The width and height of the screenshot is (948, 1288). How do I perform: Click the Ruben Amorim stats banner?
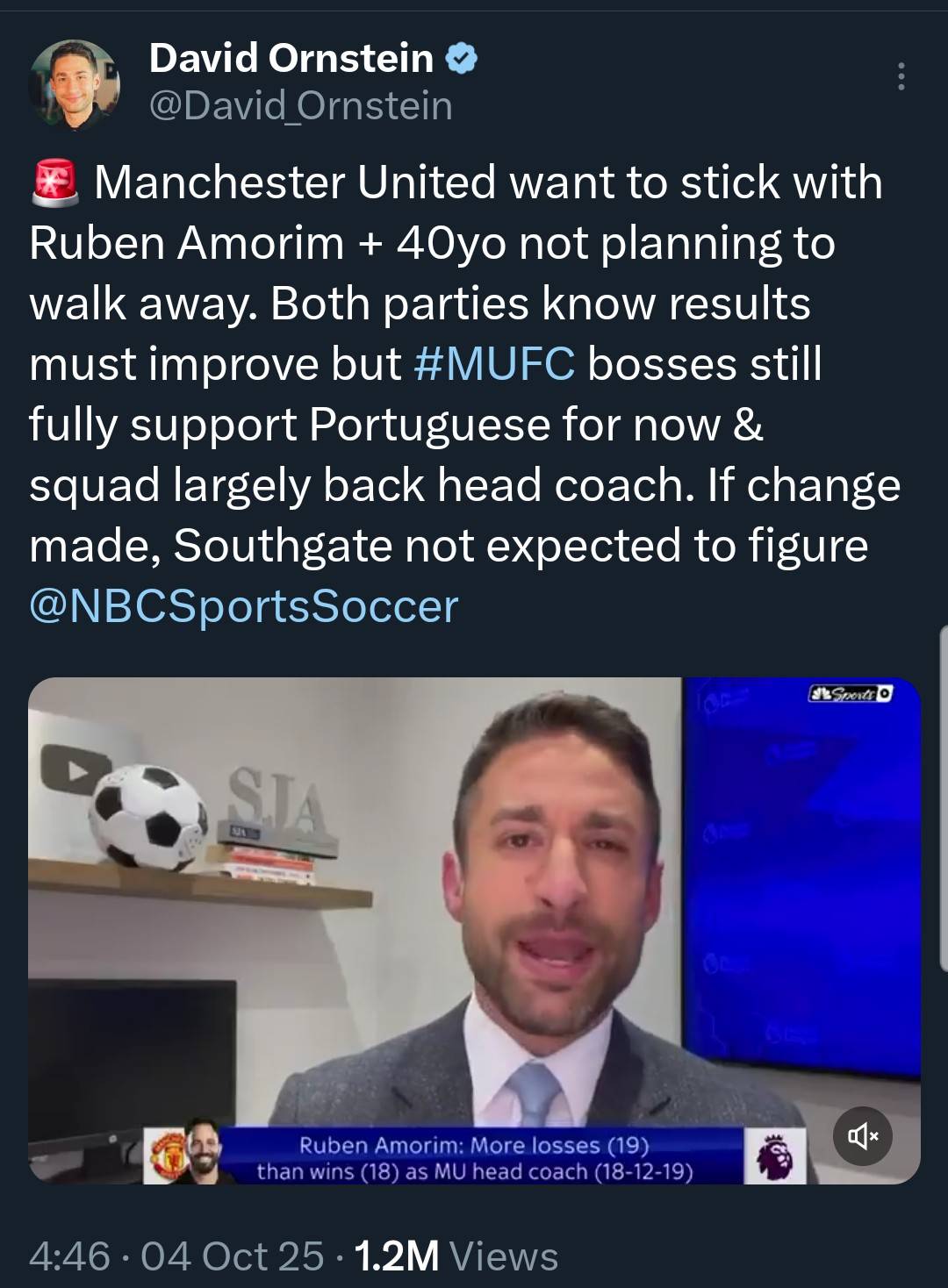[x=474, y=1158]
